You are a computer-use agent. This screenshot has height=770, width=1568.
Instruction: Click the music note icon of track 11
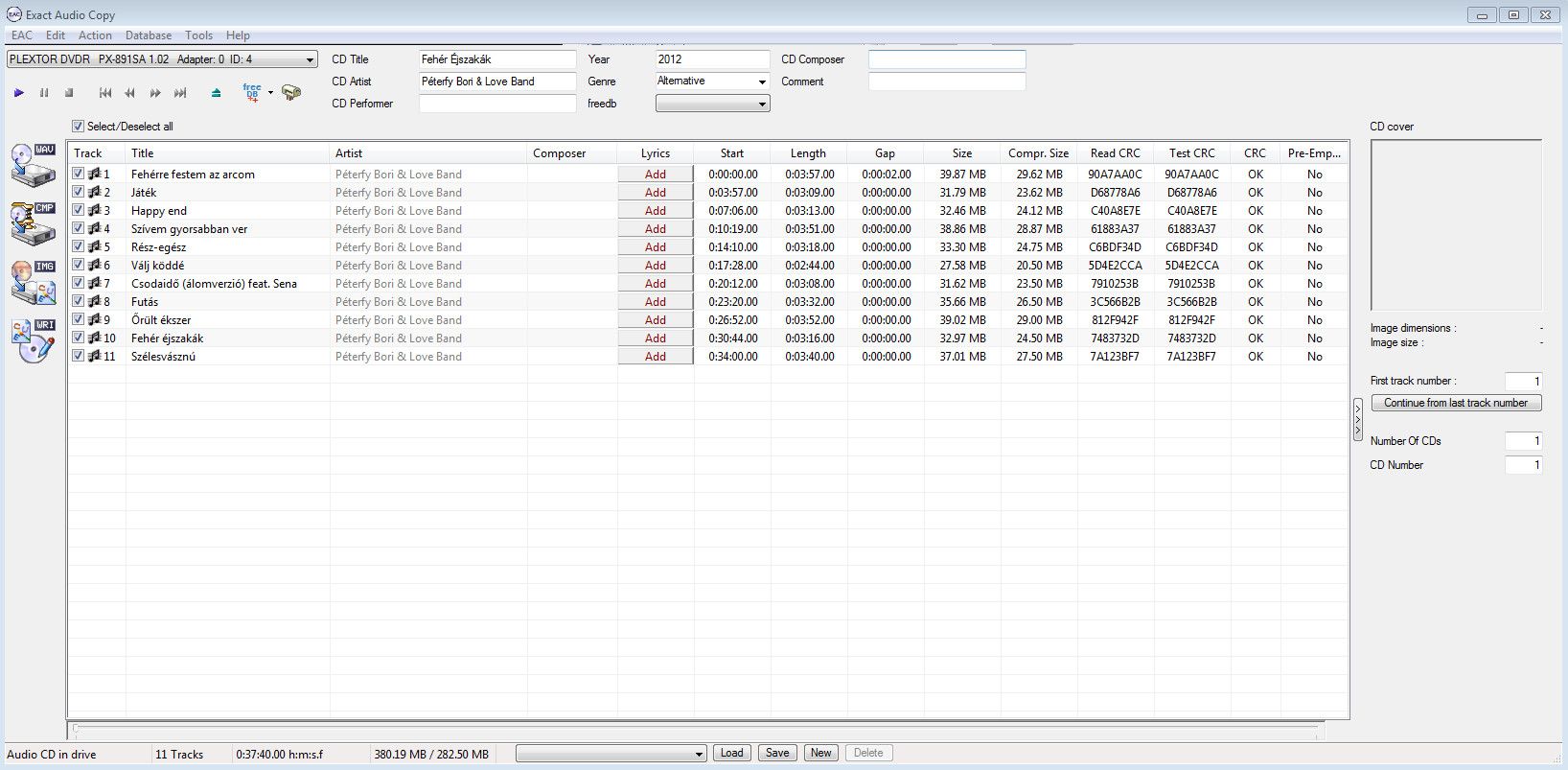[x=94, y=356]
